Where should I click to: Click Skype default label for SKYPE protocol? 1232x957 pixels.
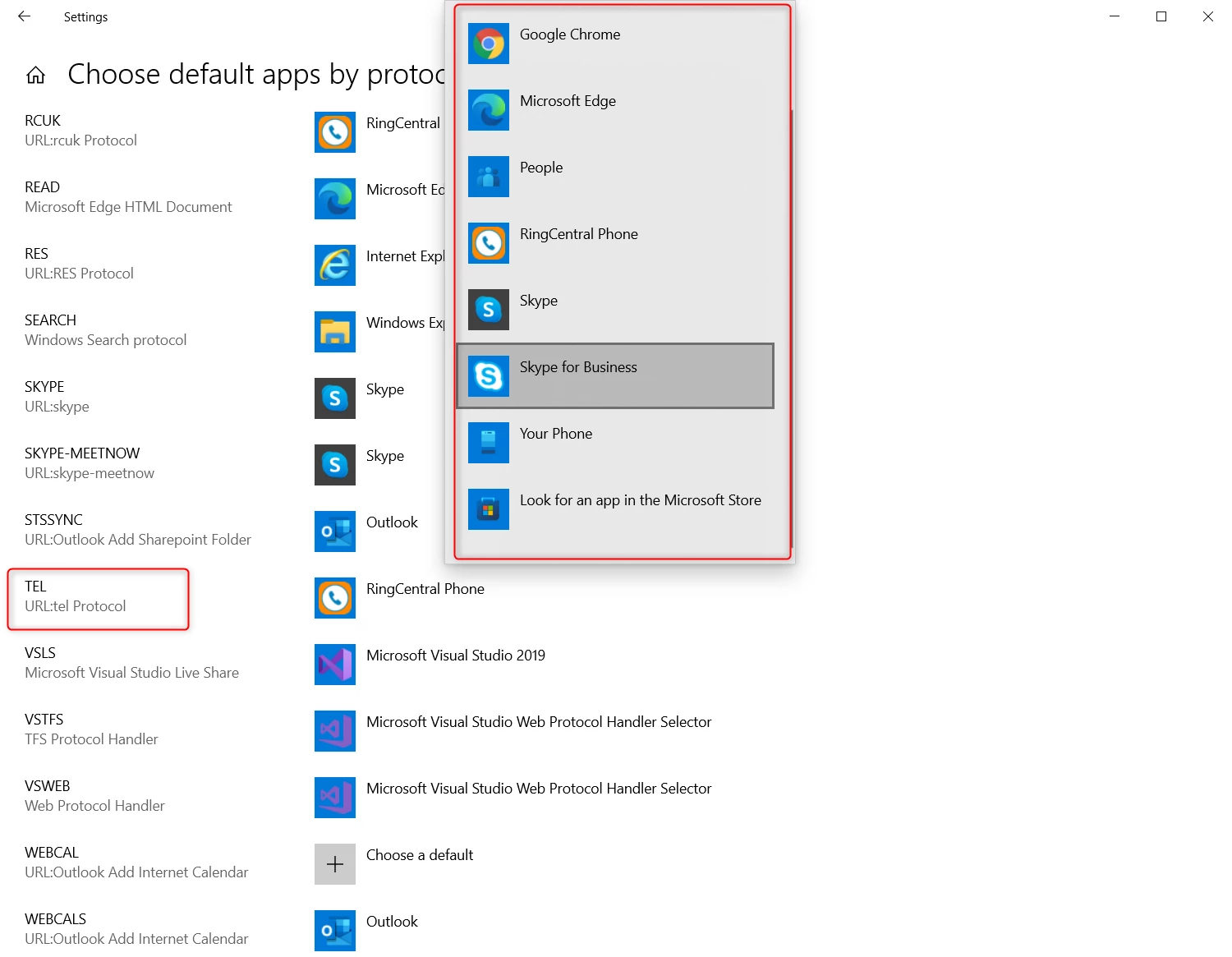(385, 389)
